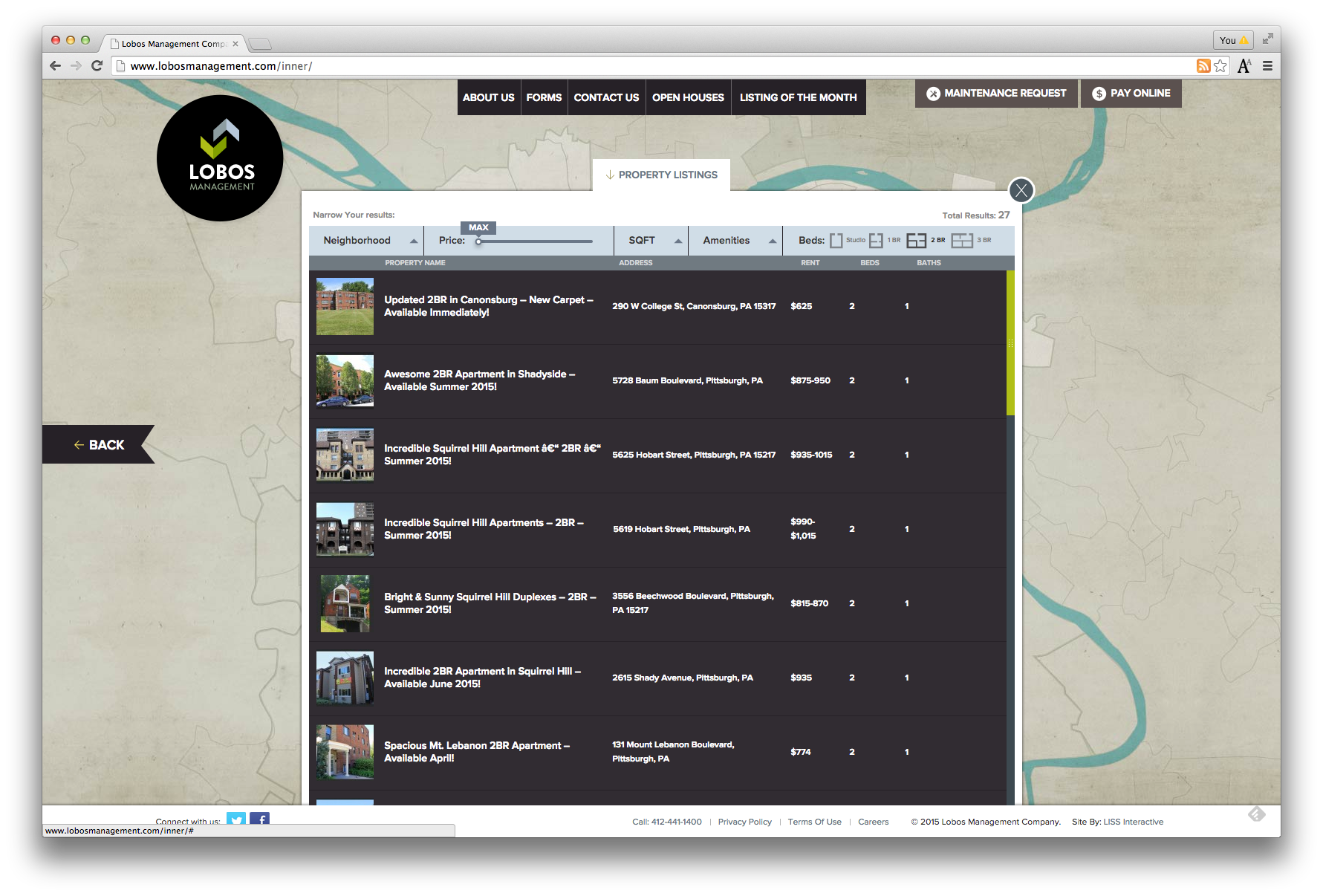Open the Open Houses menu item
The image size is (1323, 896).
coord(688,97)
